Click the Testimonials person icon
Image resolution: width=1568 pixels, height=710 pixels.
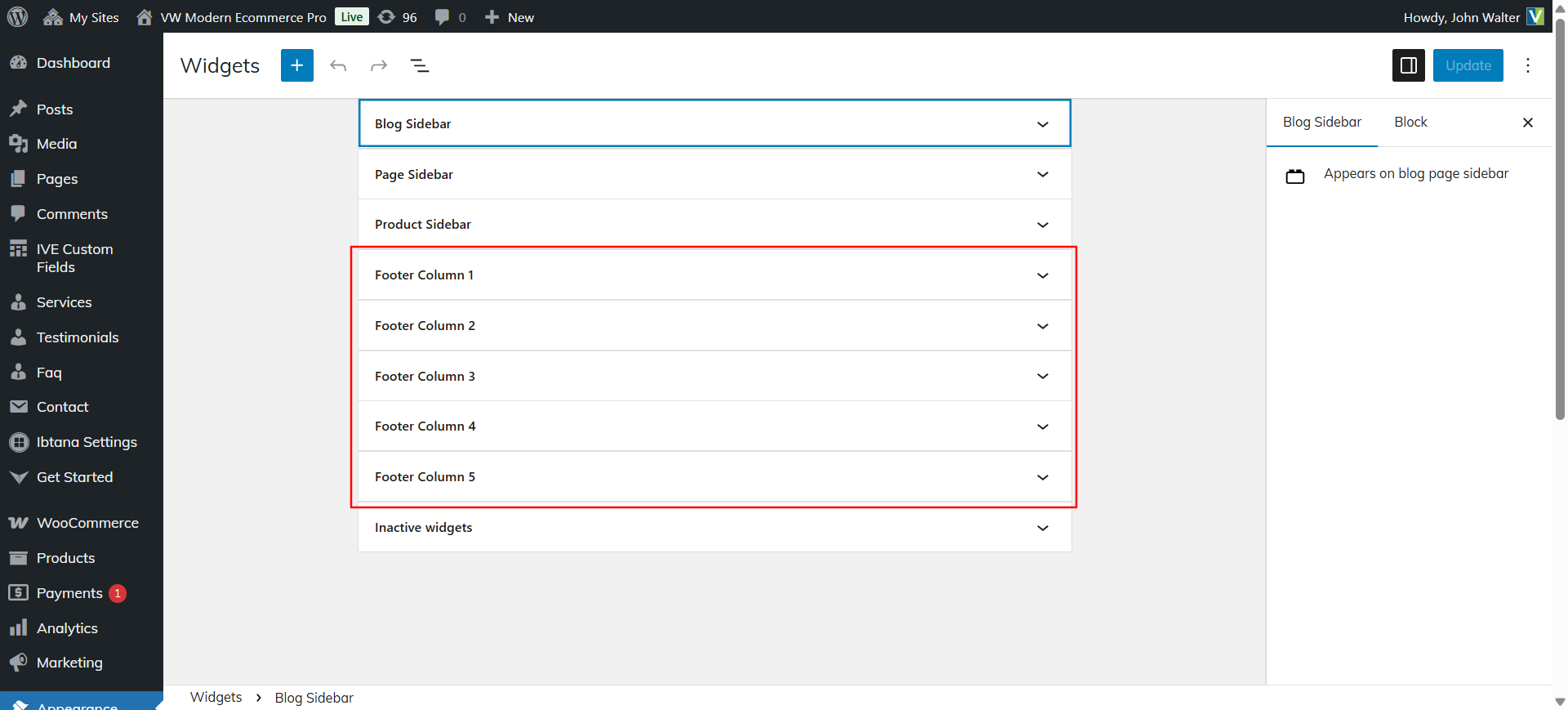click(x=18, y=337)
